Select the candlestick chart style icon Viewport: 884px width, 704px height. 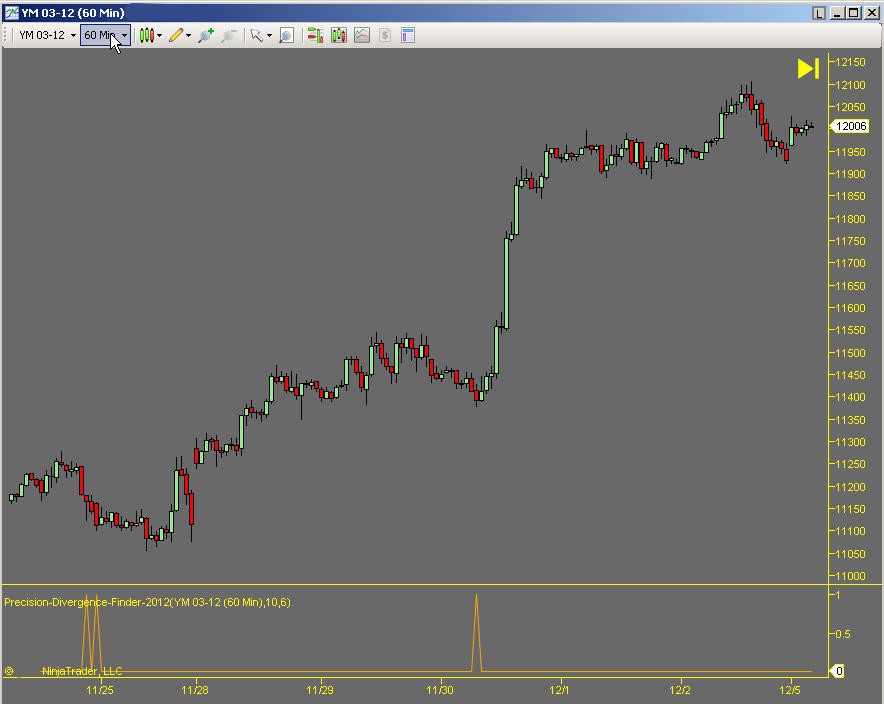click(145, 35)
